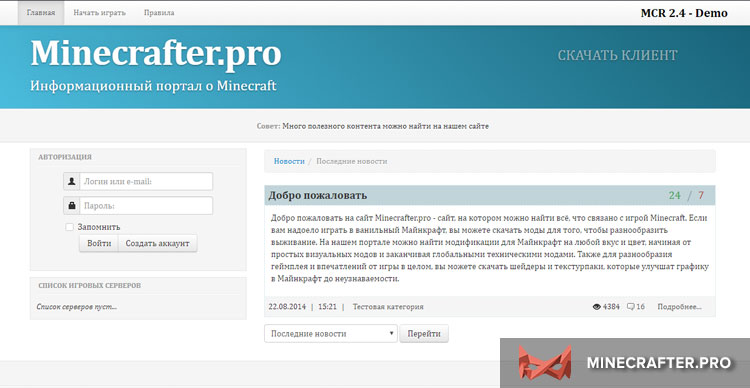Open the Правила menu item
This screenshot has width=750, height=388.
pyautogui.click(x=159, y=13)
